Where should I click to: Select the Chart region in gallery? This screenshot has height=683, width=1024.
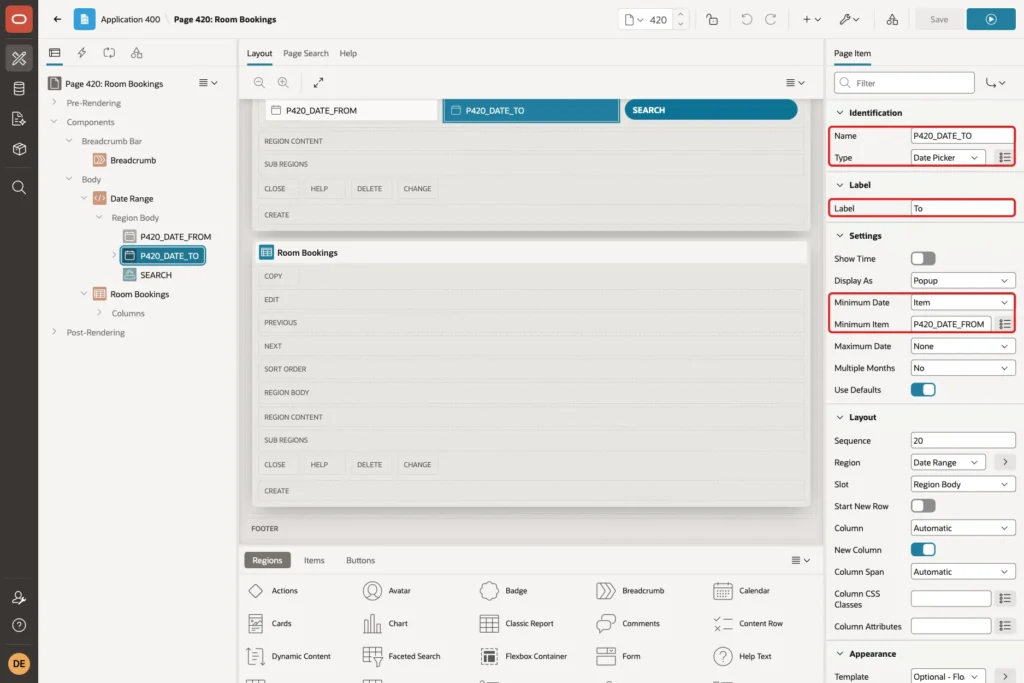point(385,624)
